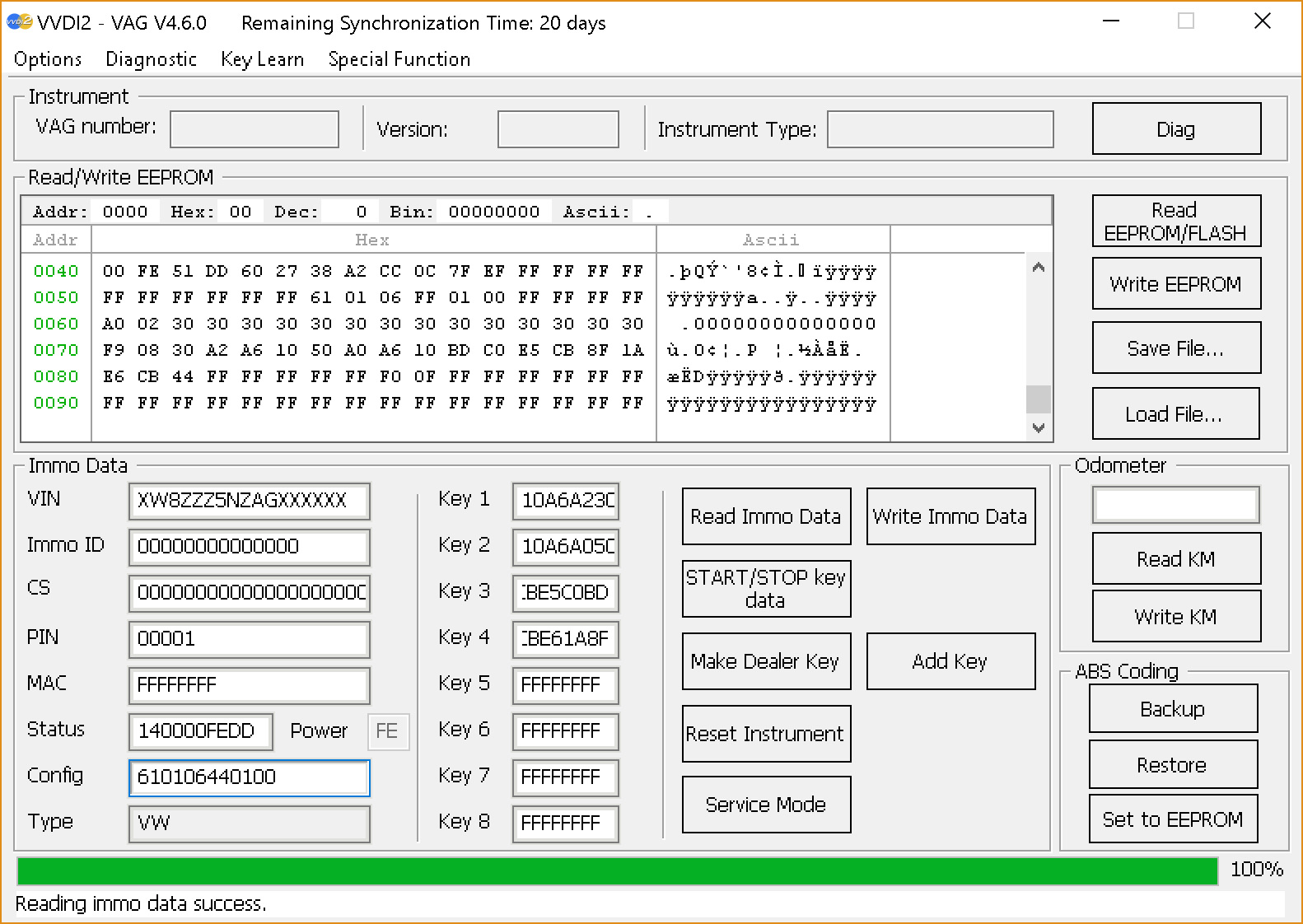Focus the VAG number field
The width and height of the screenshot is (1303, 924).
coord(255,129)
